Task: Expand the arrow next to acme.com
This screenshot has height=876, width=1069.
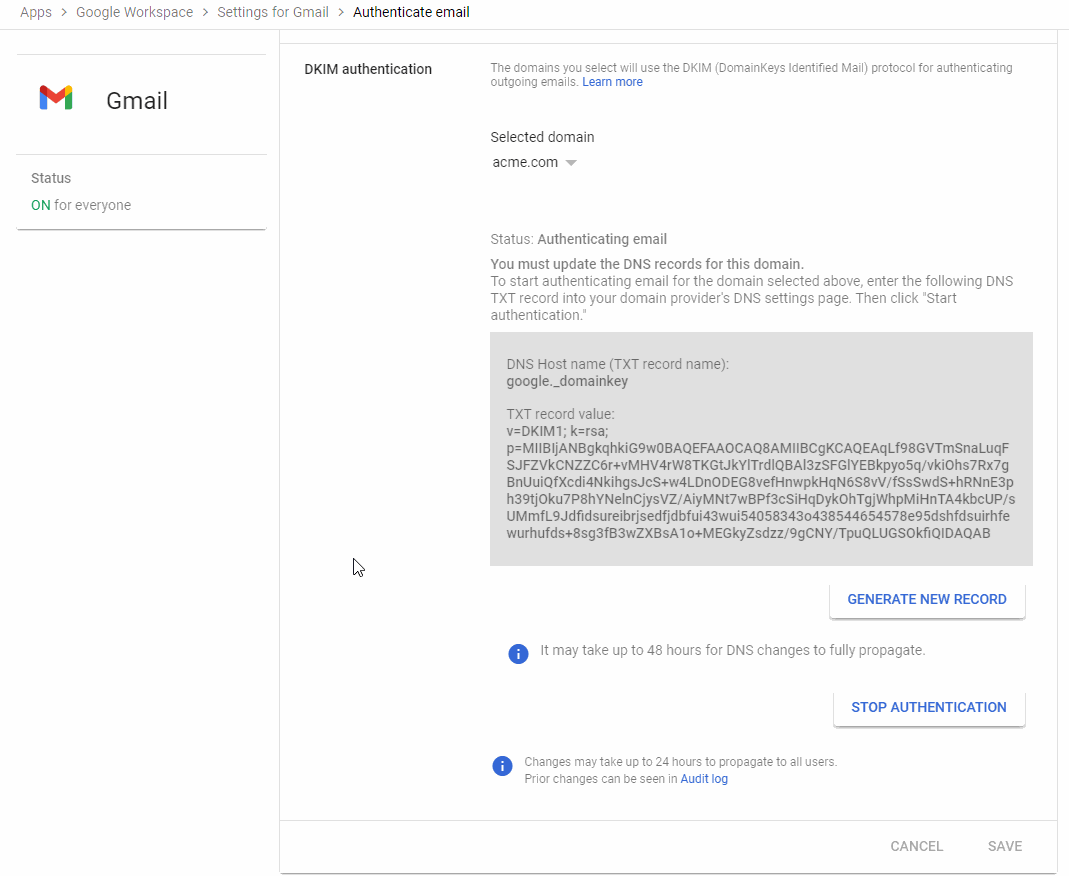Action: tap(570, 162)
